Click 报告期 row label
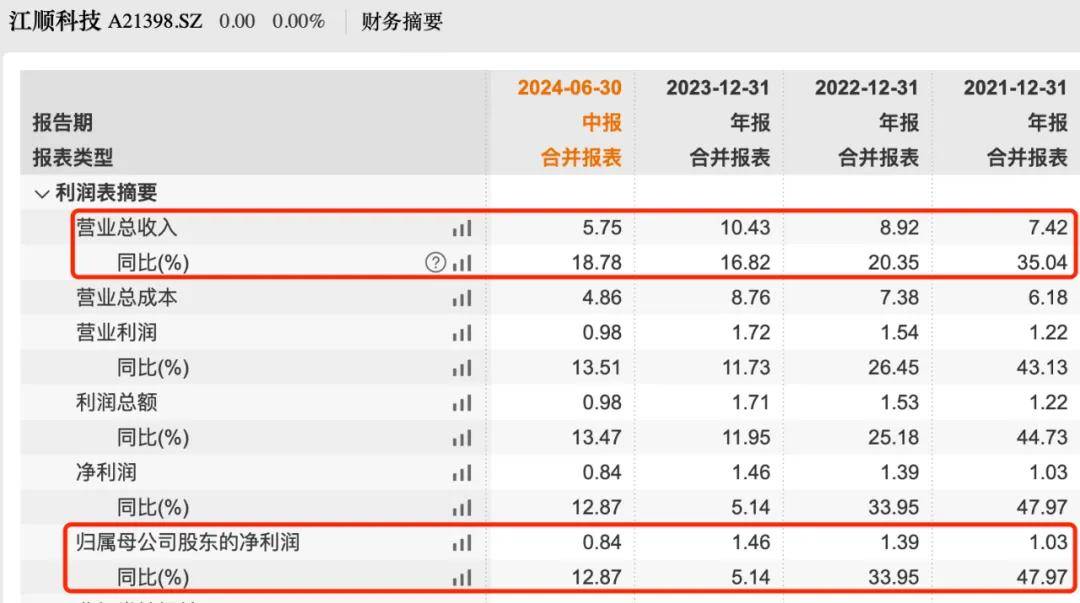This screenshot has width=1080, height=603. point(63,123)
